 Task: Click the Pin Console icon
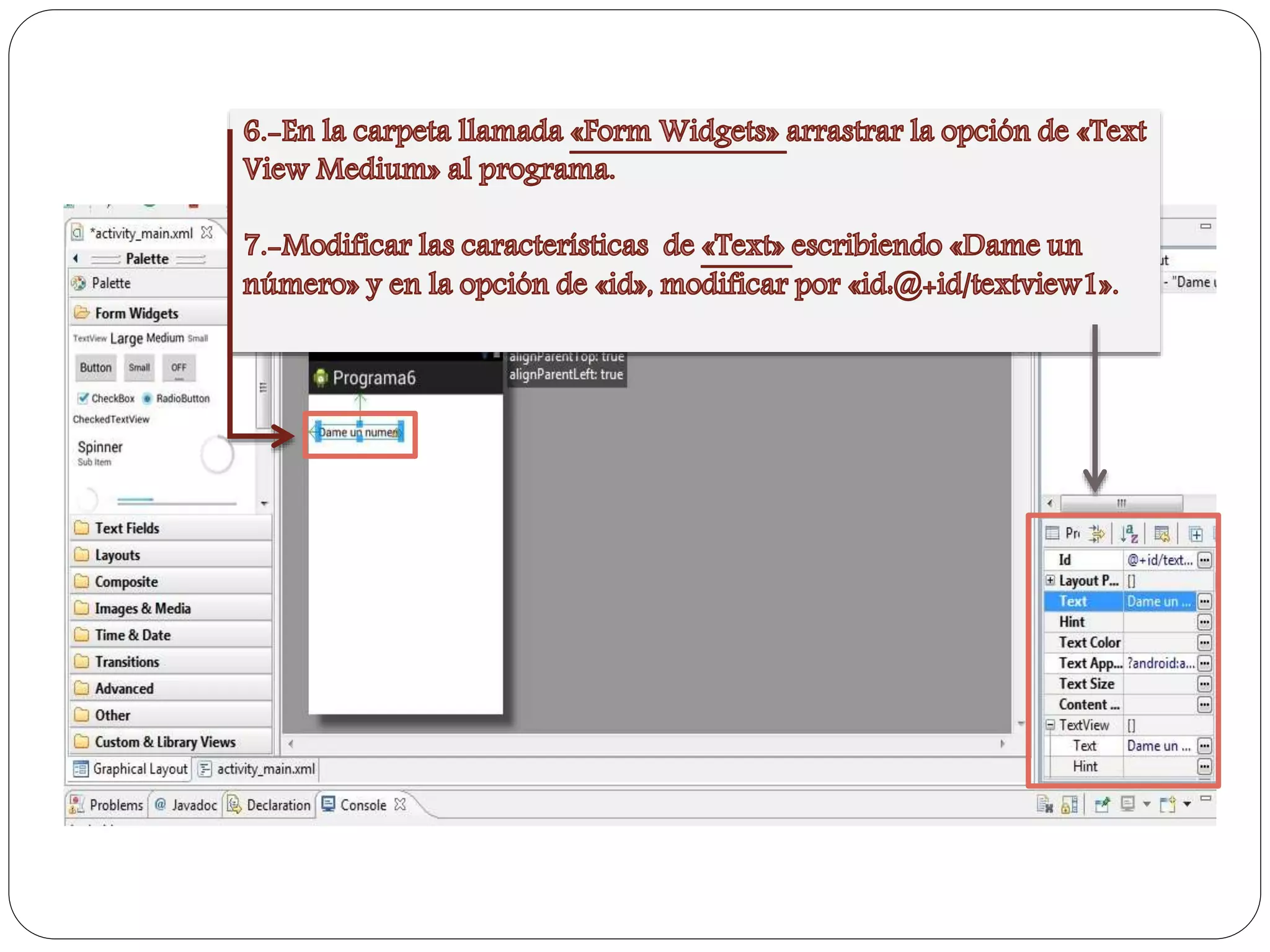point(1103,804)
